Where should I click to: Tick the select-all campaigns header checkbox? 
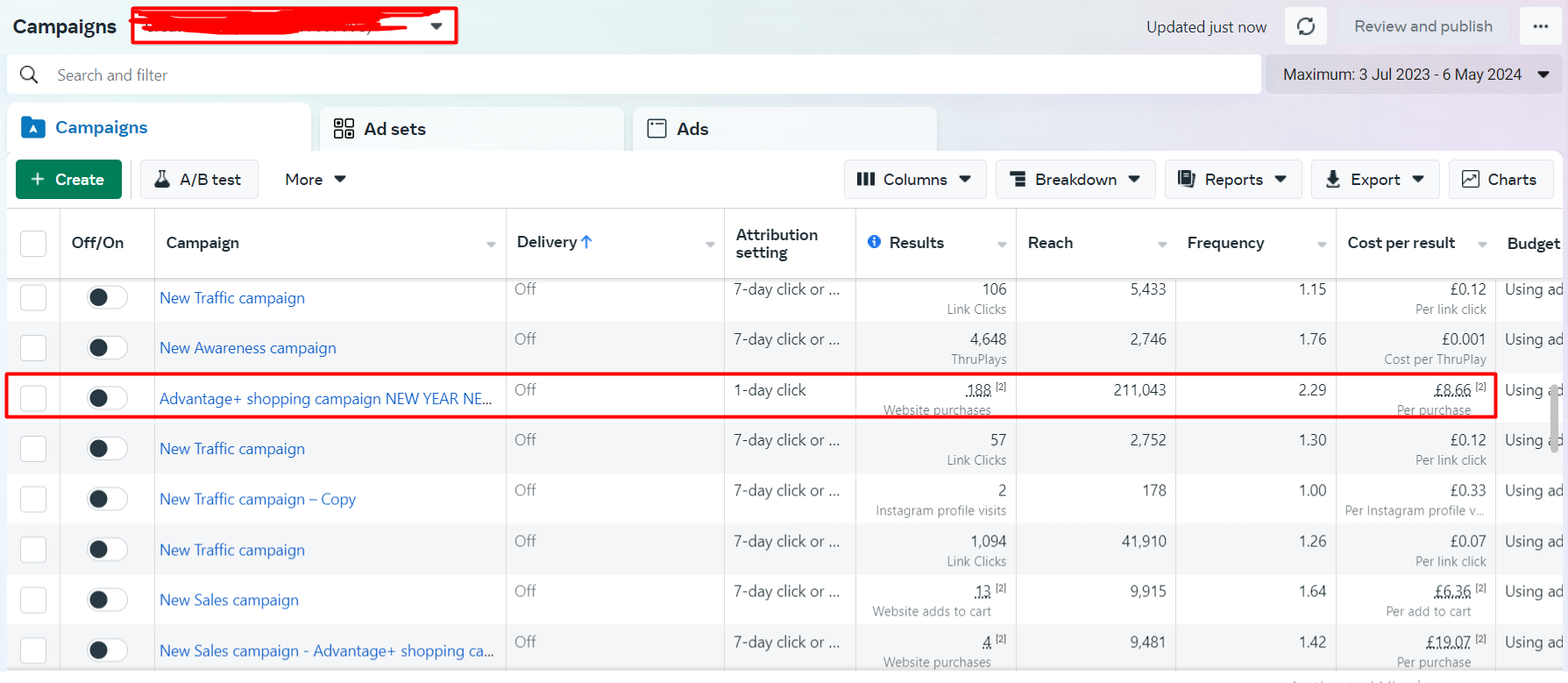pyautogui.click(x=33, y=243)
